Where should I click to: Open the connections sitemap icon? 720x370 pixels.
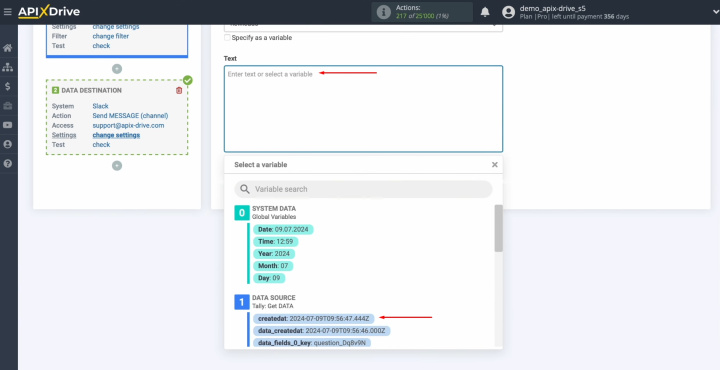click(7, 67)
